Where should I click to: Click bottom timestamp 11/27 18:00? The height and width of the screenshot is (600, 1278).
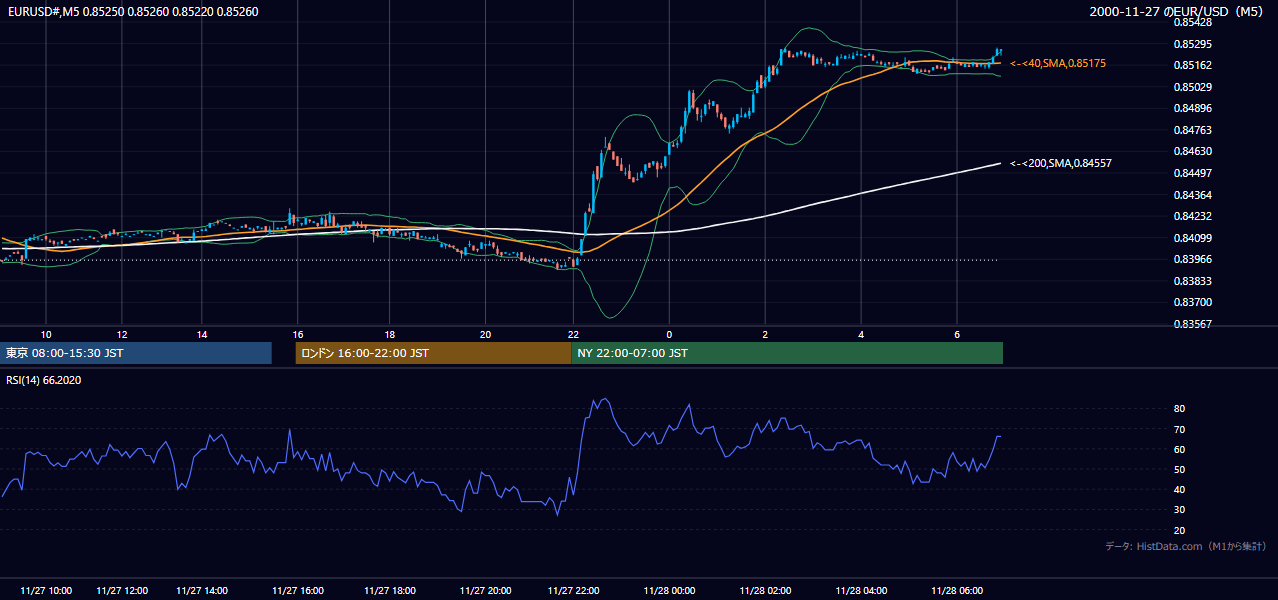coord(390,591)
